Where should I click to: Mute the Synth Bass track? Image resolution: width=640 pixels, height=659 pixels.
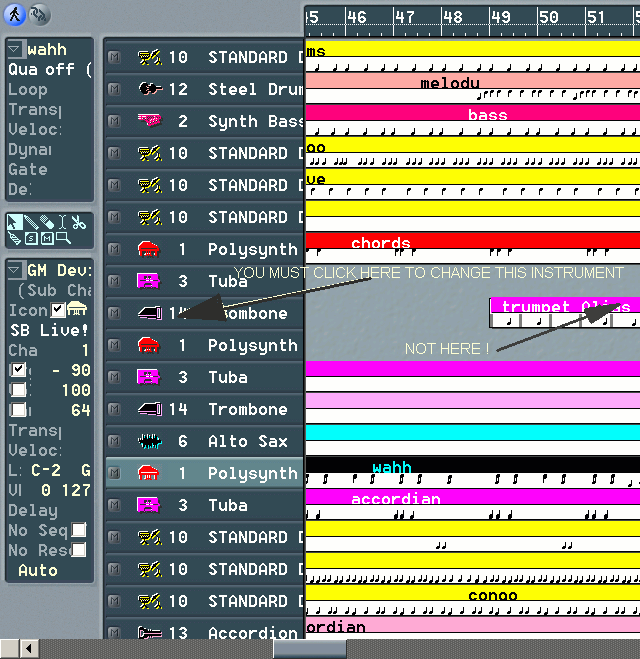point(114,121)
